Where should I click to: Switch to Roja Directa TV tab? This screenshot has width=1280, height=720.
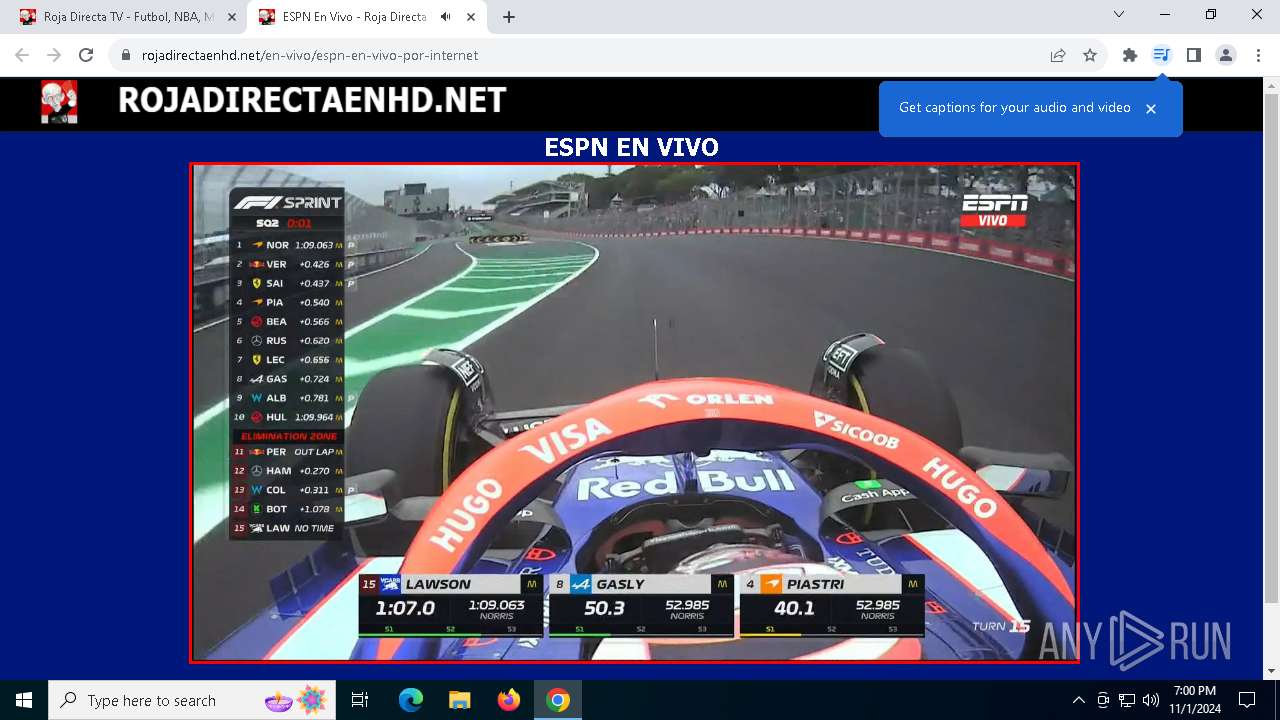point(128,17)
